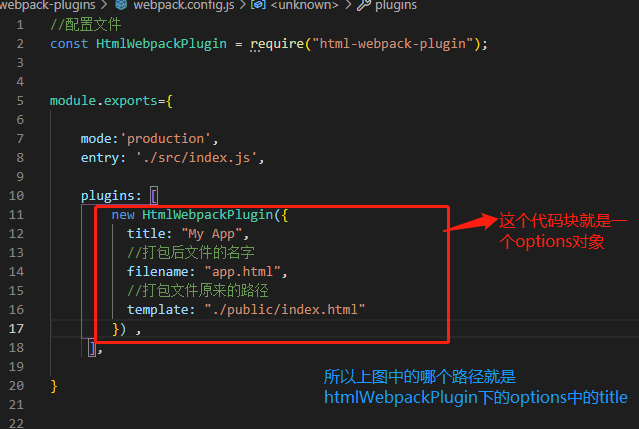
Task: Click 'exports' on line 5
Action: [x=131, y=101]
